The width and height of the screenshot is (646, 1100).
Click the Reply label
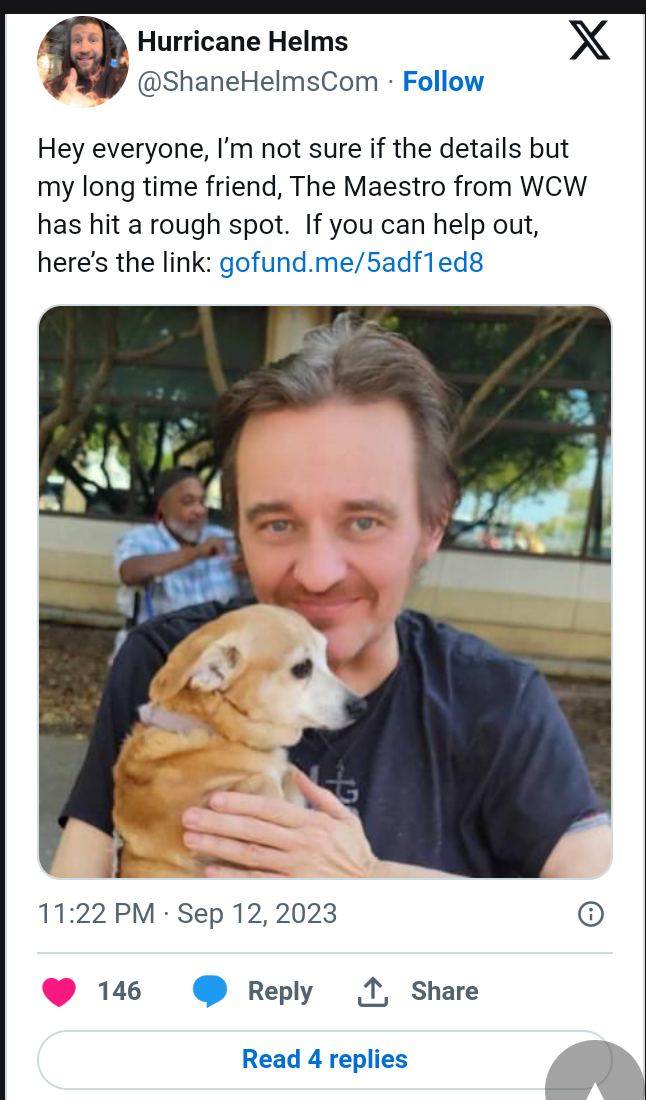tap(280, 991)
